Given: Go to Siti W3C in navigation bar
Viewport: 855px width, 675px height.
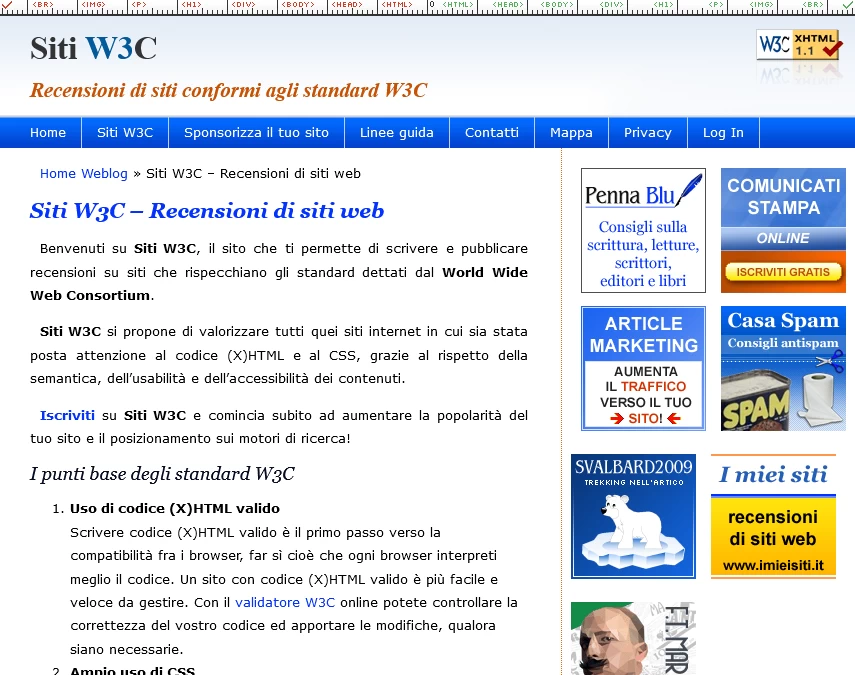Looking at the screenshot, I should click(125, 132).
